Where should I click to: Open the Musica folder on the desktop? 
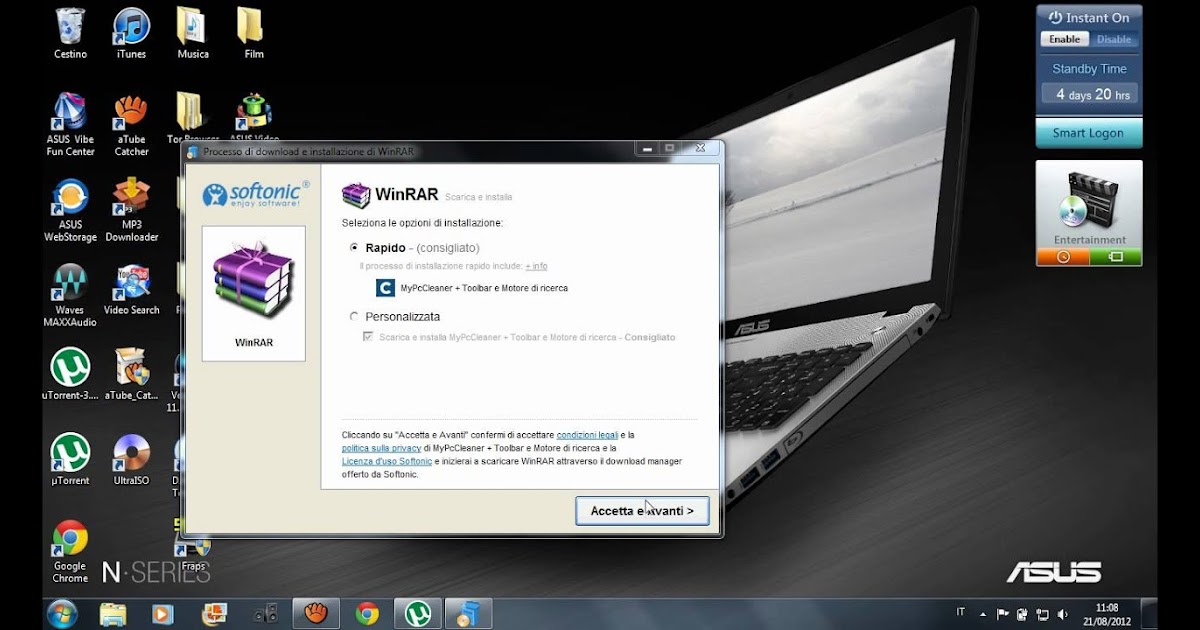pos(193,32)
